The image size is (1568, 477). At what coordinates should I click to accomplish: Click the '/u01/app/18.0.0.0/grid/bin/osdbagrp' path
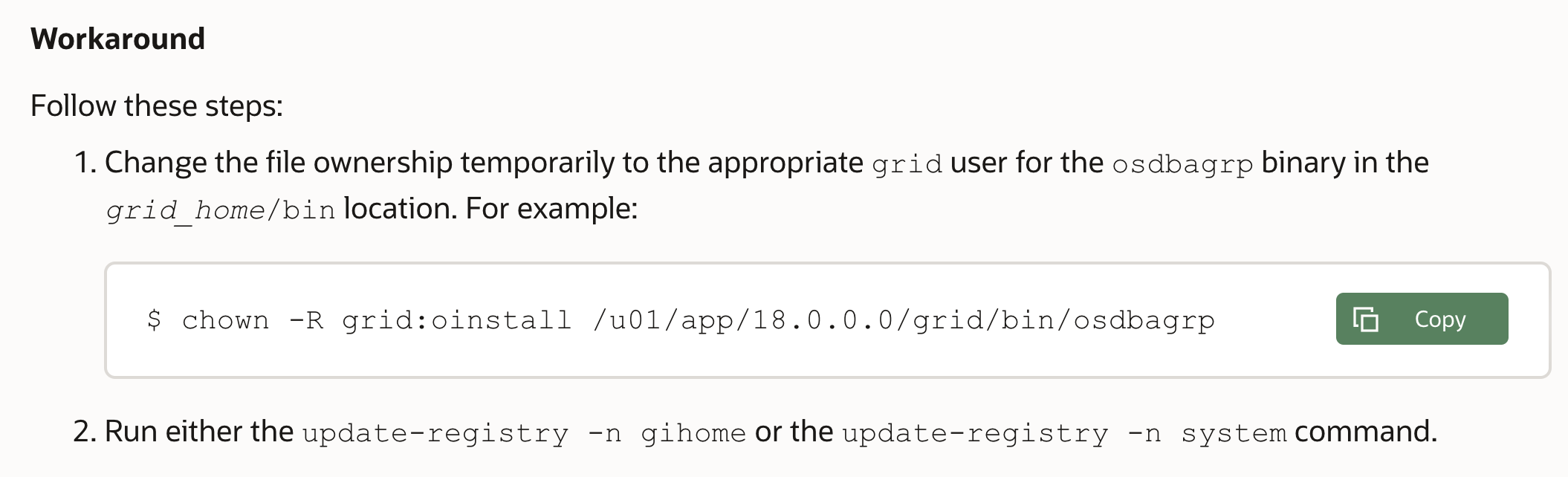pyautogui.click(x=904, y=320)
